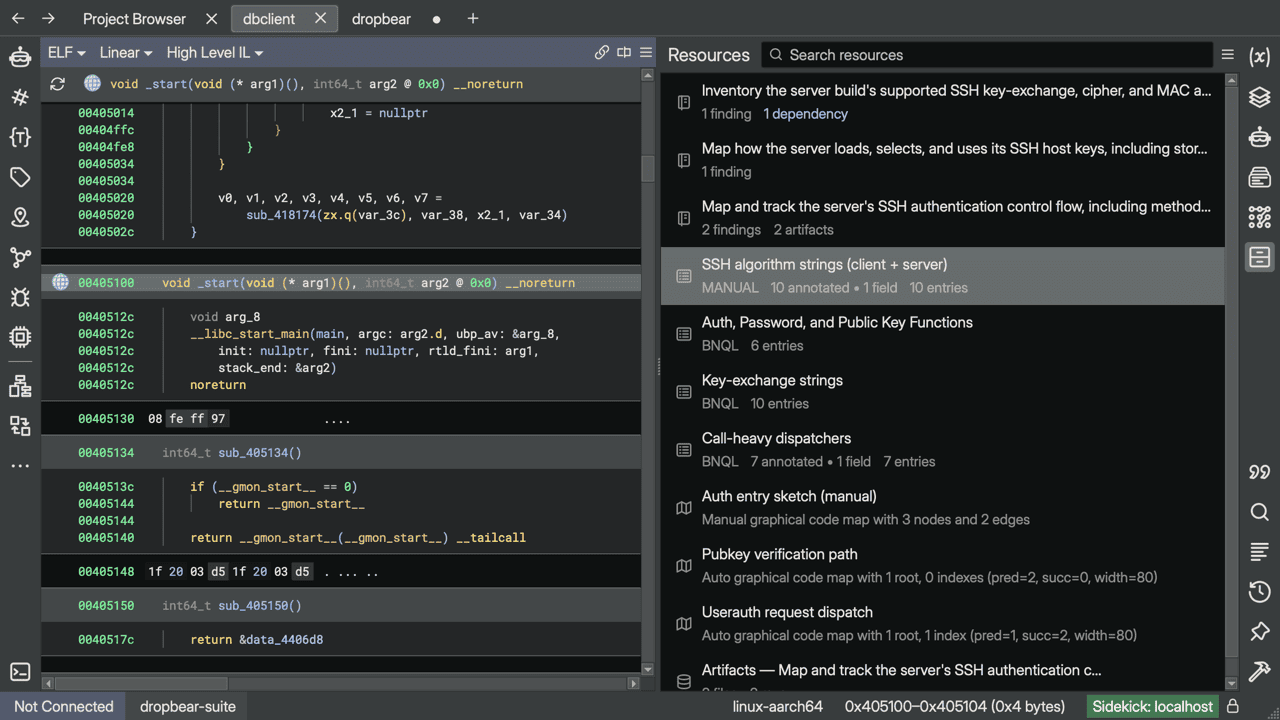
Task: Click the lock icon in status bar
Action: (x=1233, y=706)
